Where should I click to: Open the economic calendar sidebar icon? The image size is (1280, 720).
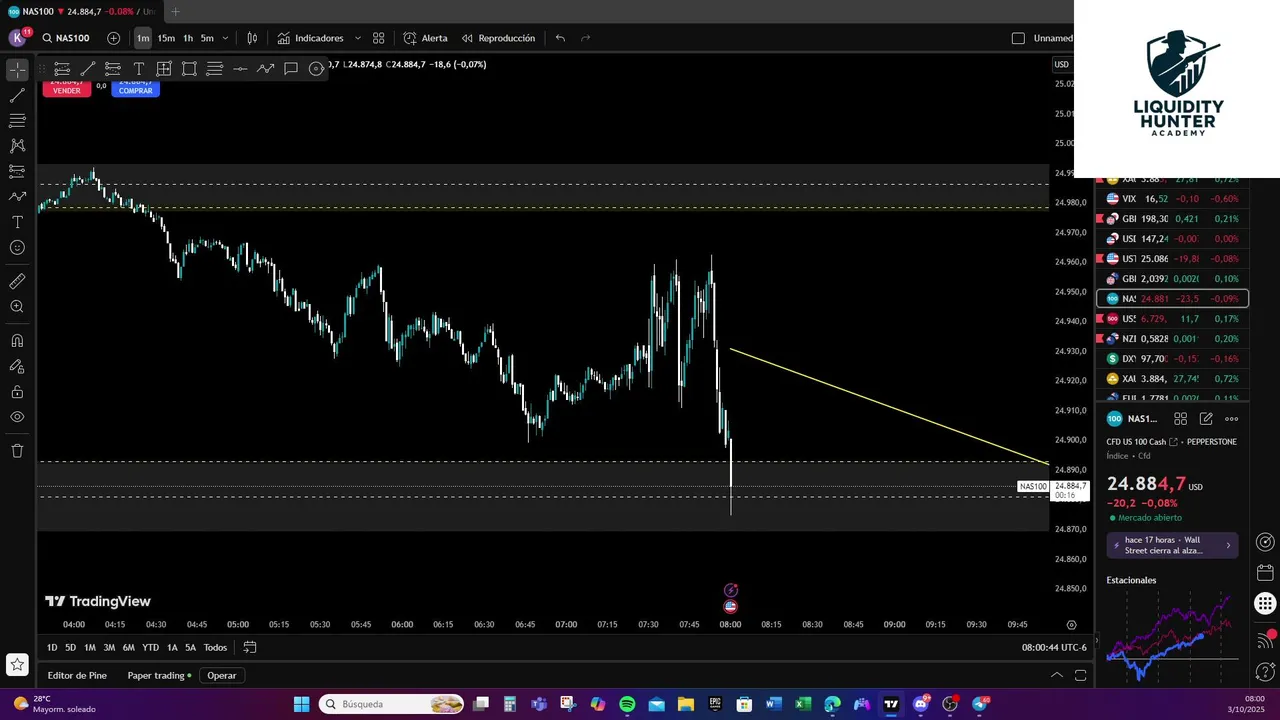tap(1265, 573)
